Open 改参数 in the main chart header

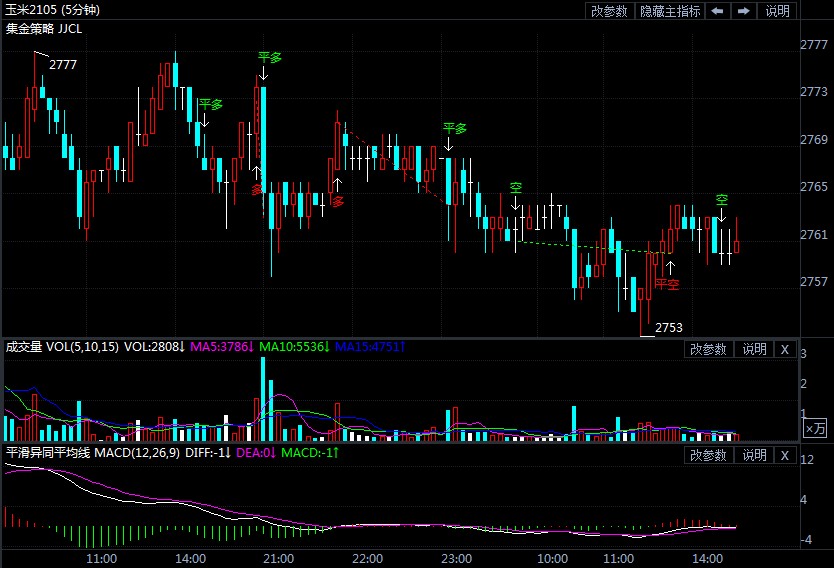pyautogui.click(x=610, y=11)
